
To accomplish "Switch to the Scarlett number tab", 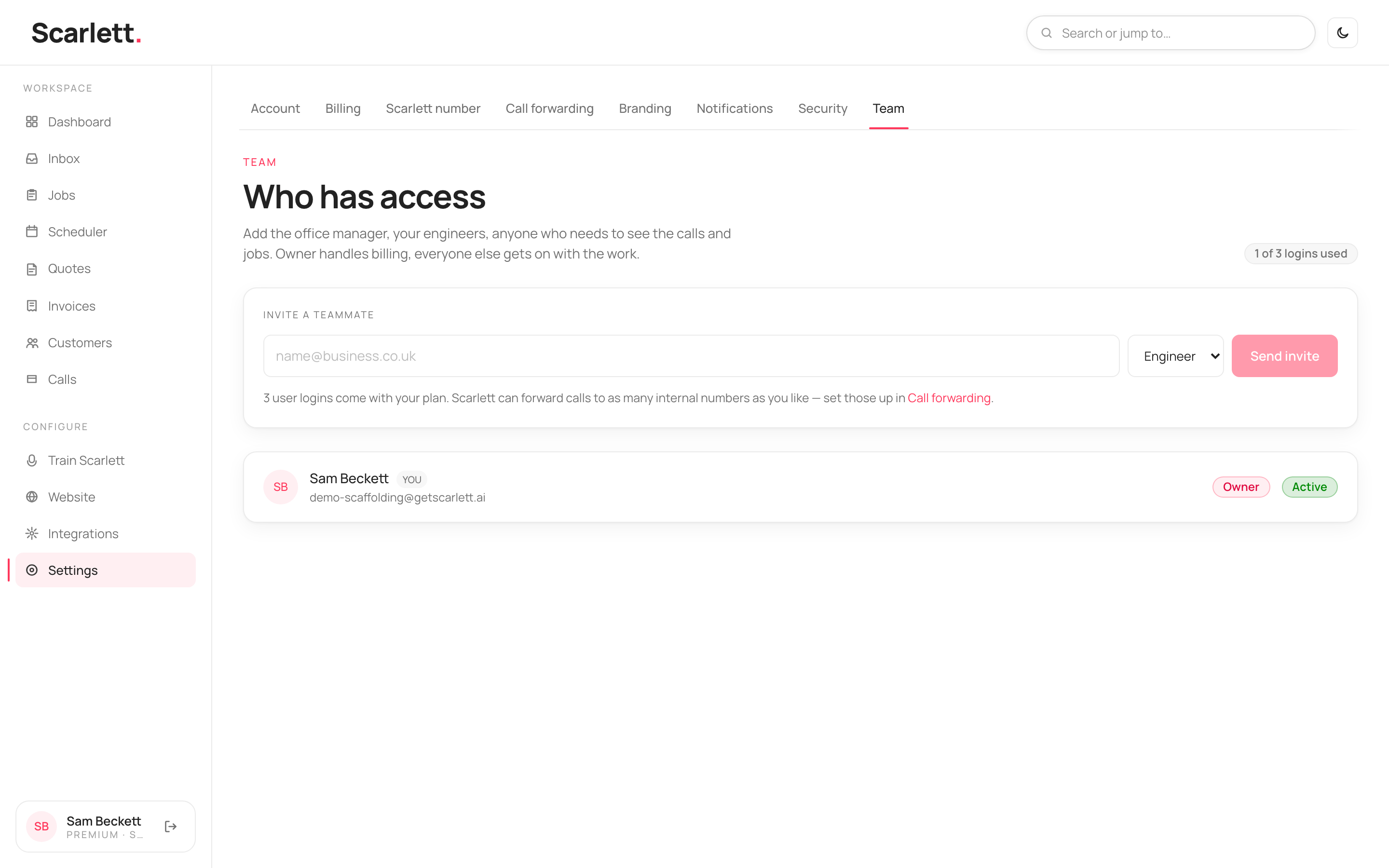I will (x=433, y=108).
